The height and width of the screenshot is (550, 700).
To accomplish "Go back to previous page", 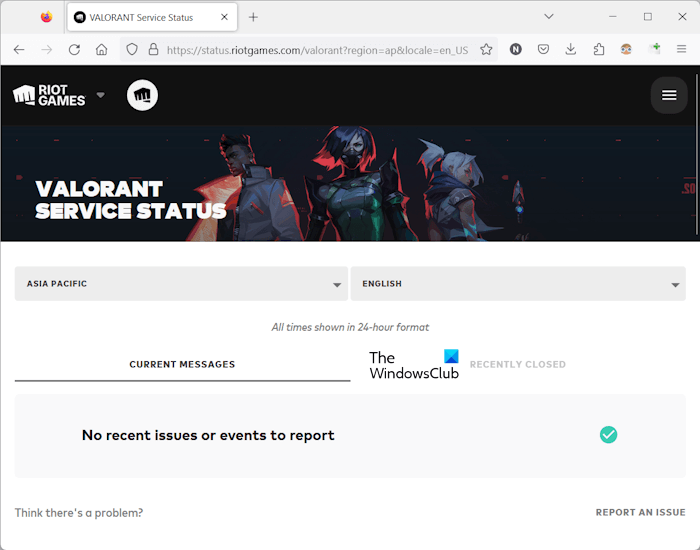I will pos(19,50).
